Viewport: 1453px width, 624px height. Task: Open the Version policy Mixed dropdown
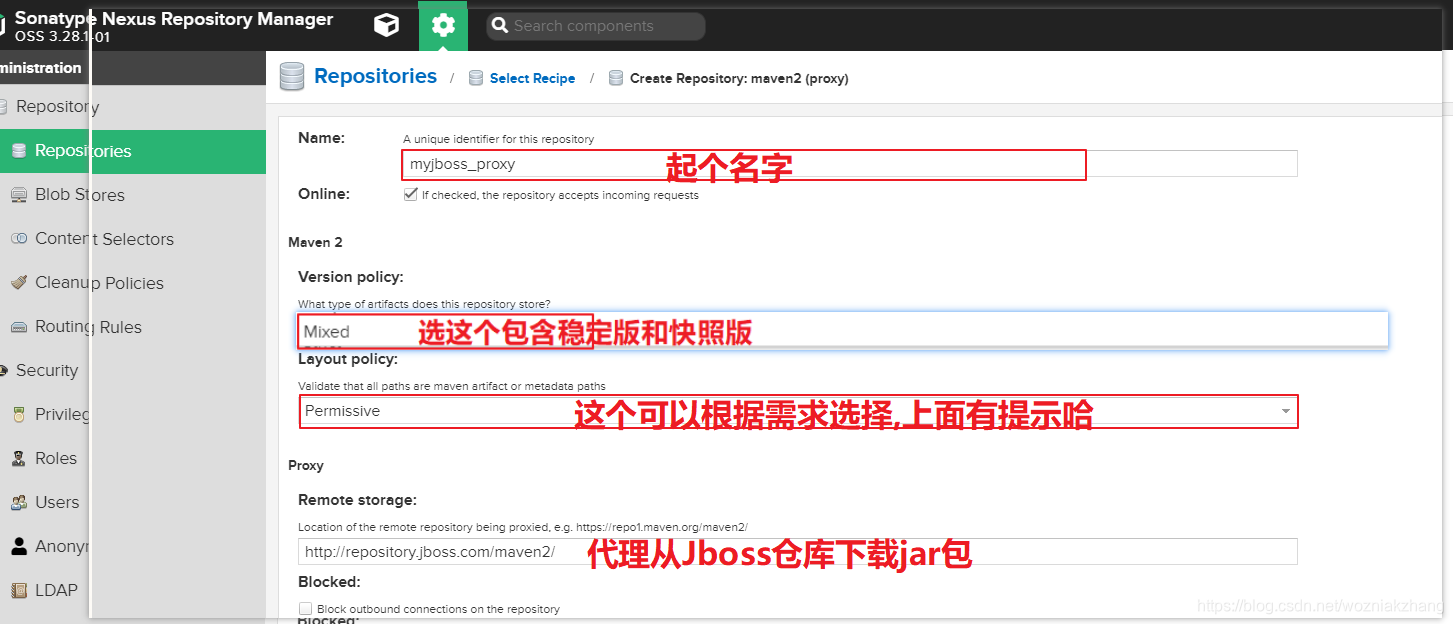pos(843,331)
